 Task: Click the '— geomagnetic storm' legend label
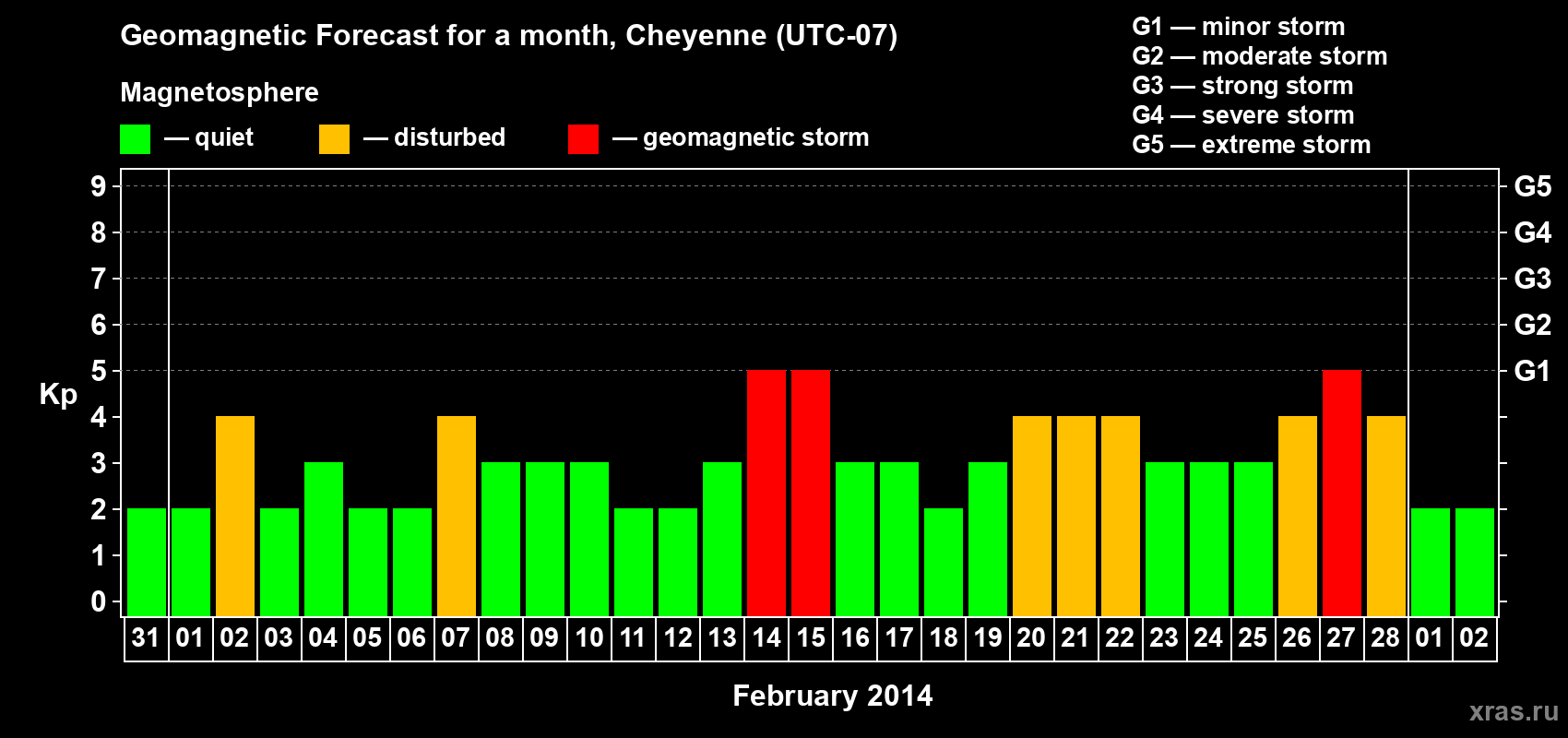[741, 137]
